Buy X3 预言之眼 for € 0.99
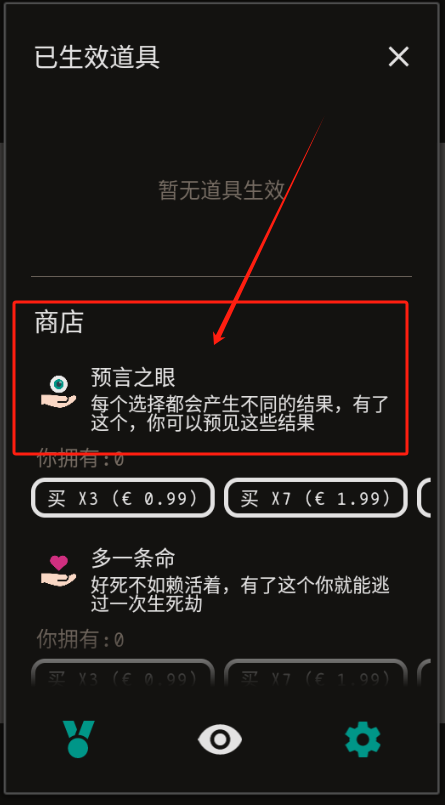 tap(123, 497)
